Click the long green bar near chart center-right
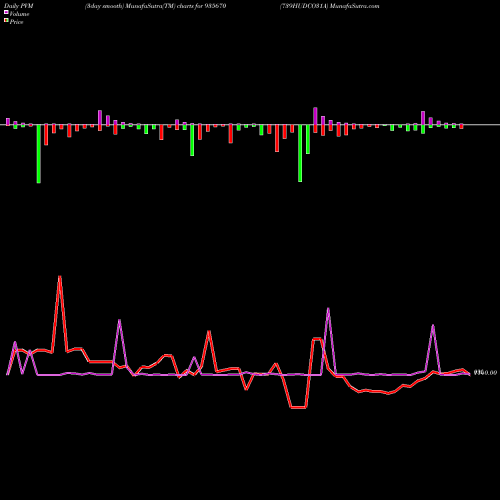This screenshot has height=500, width=500. click(x=300, y=153)
